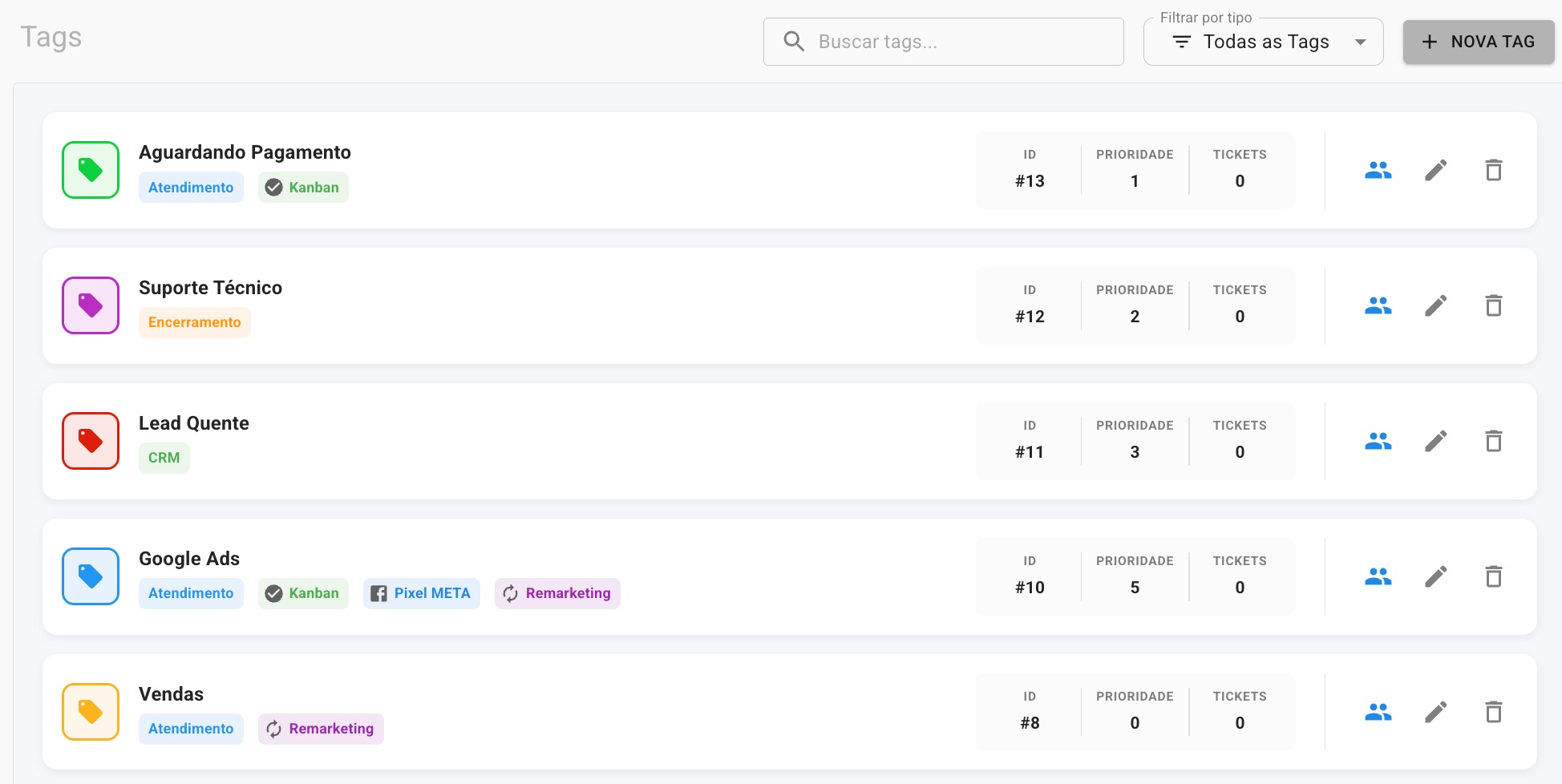Click Remarketing chip under Google Ads
1562x784 pixels.
click(x=557, y=593)
